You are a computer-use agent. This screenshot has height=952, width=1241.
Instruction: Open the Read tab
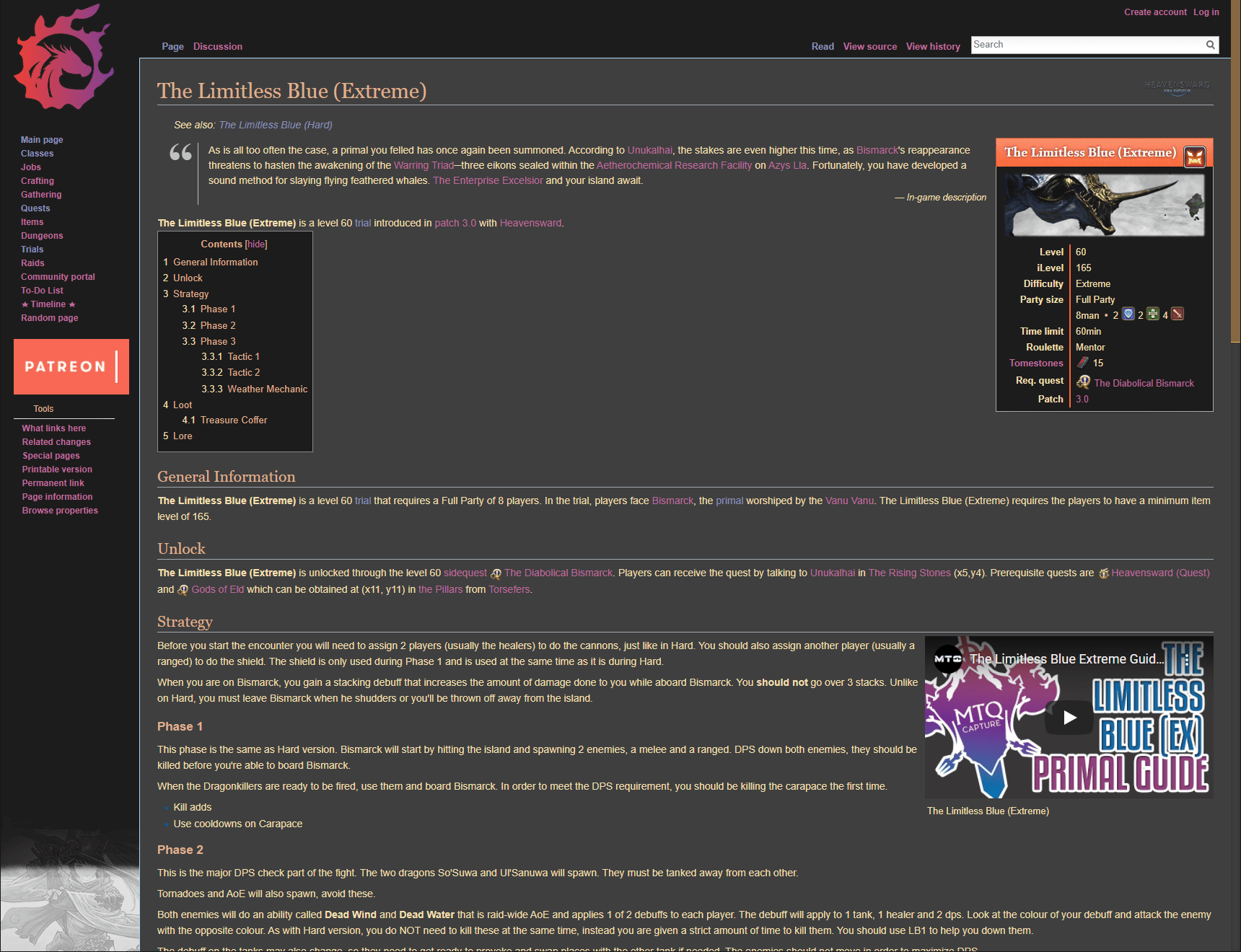click(x=823, y=46)
